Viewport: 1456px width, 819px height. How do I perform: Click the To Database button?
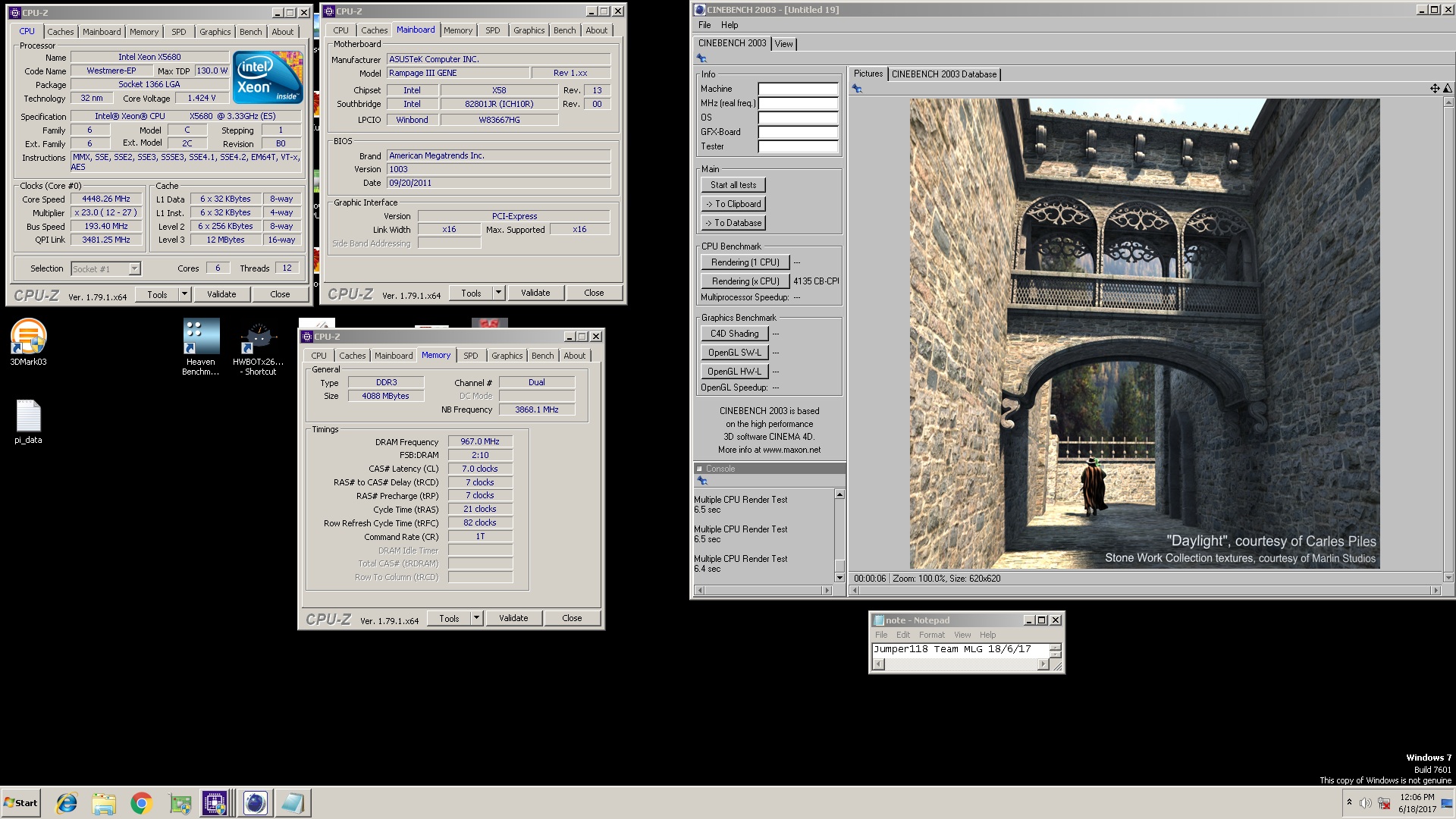coord(733,223)
